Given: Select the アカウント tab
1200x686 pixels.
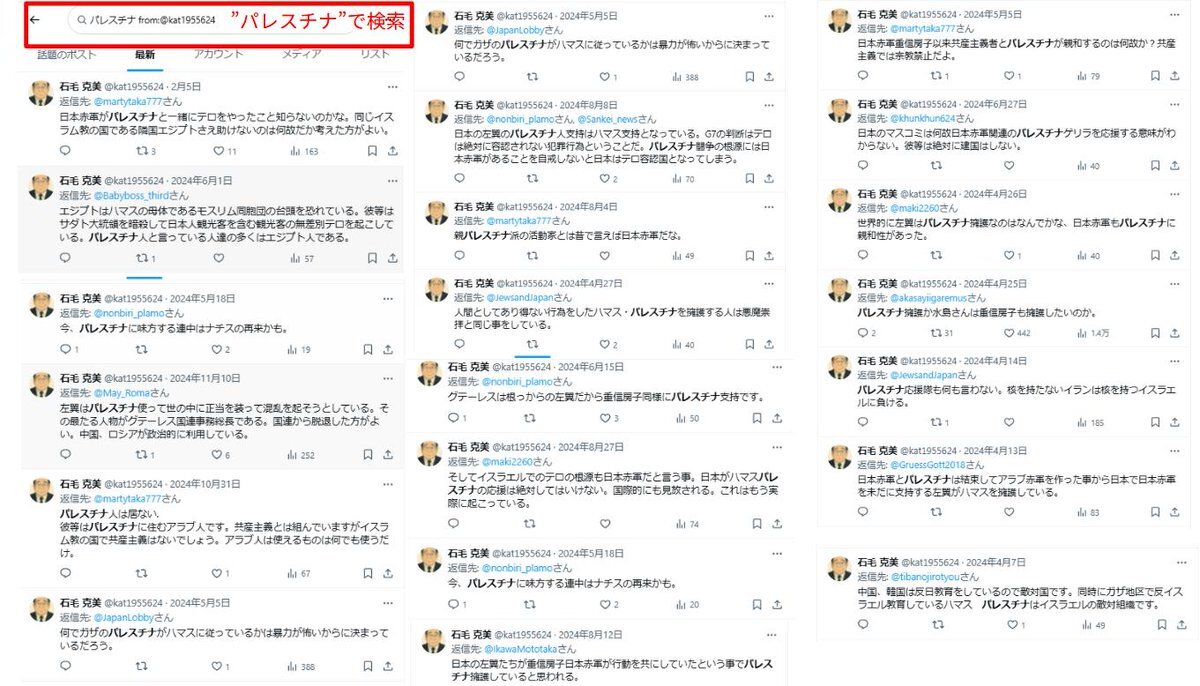Looking at the screenshot, I should 218,53.
